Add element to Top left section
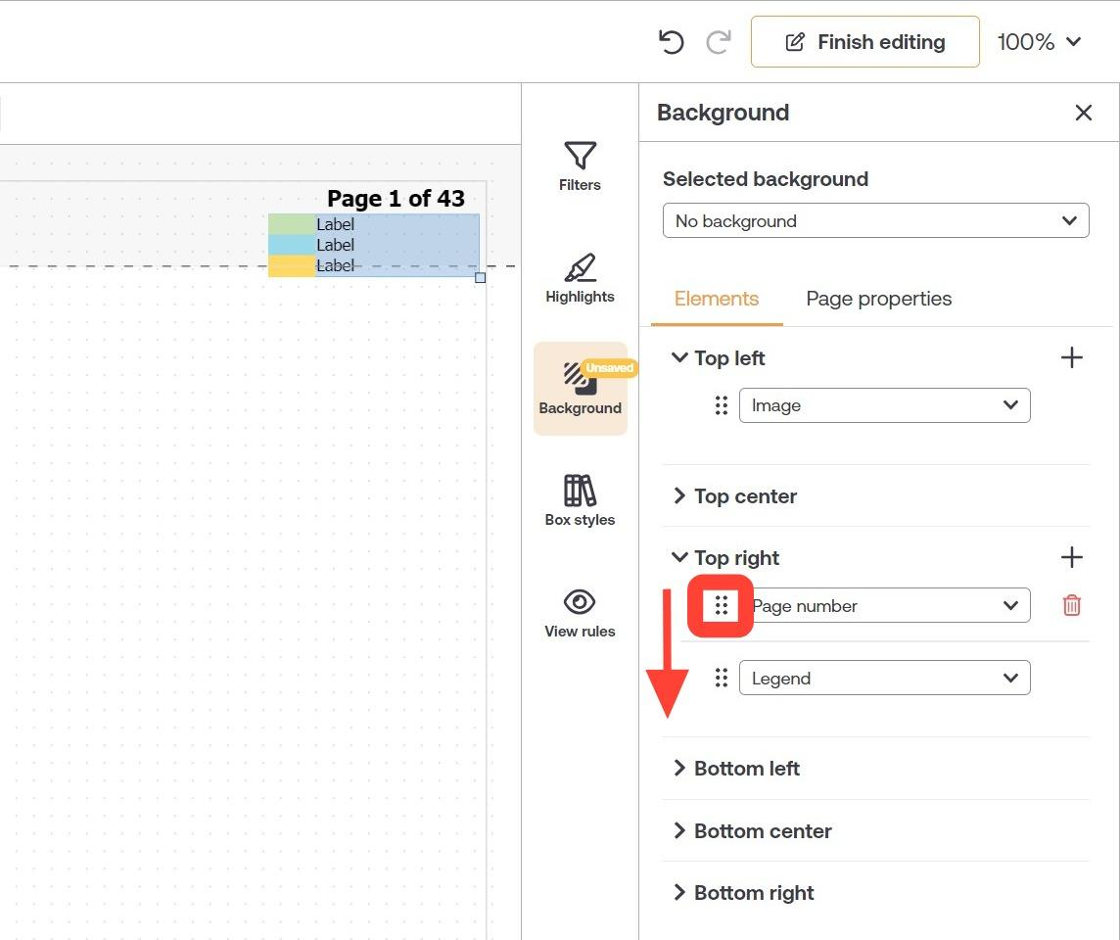The height and width of the screenshot is (940, 1120). pos(1071,358)
